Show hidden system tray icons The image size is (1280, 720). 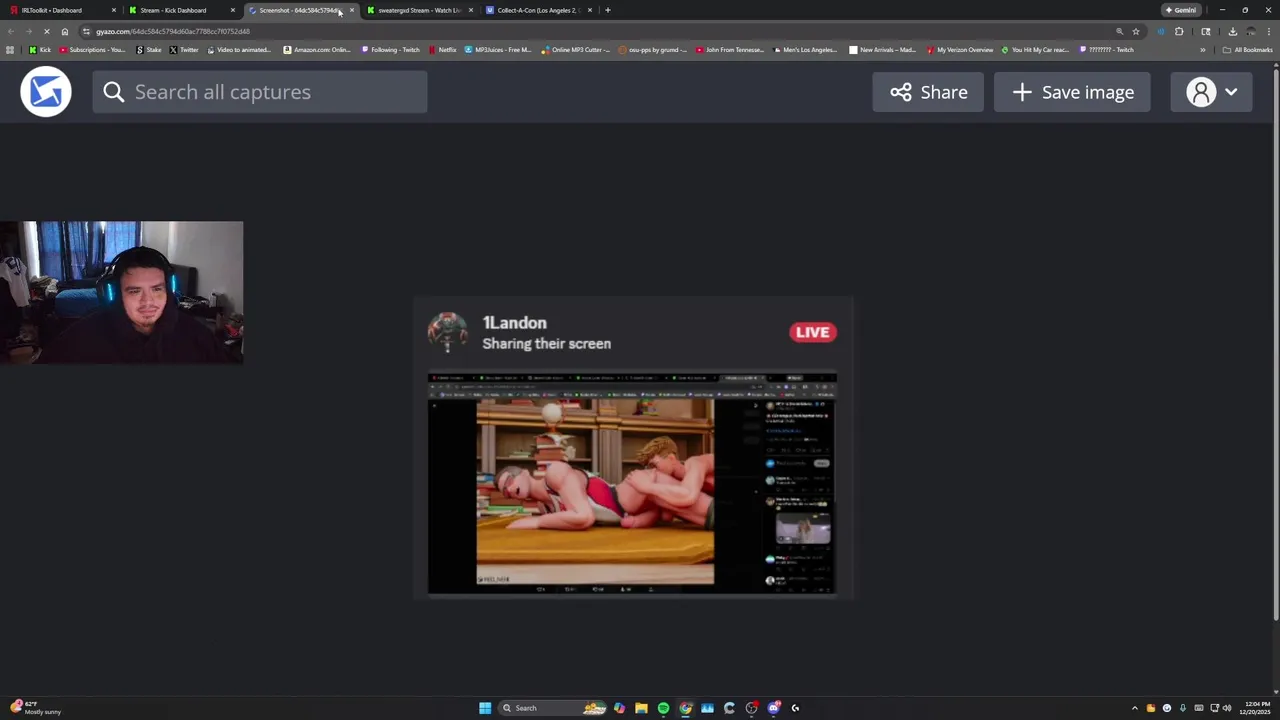tap(1134, 708)
